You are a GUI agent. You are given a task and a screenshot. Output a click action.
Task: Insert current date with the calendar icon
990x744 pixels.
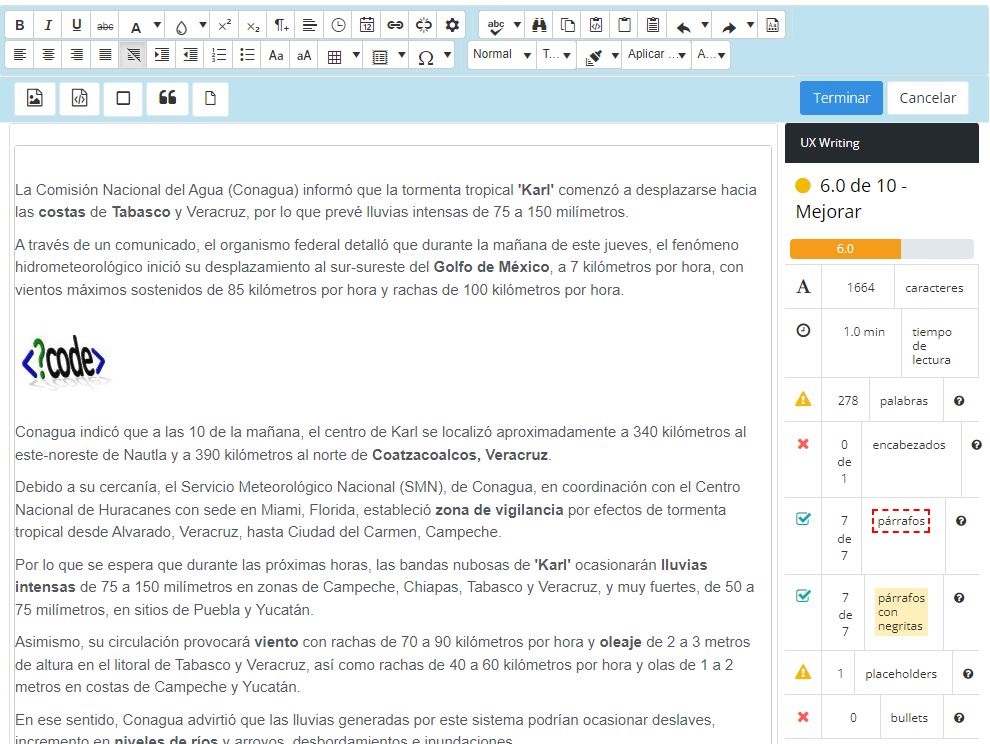coord(366,25)
